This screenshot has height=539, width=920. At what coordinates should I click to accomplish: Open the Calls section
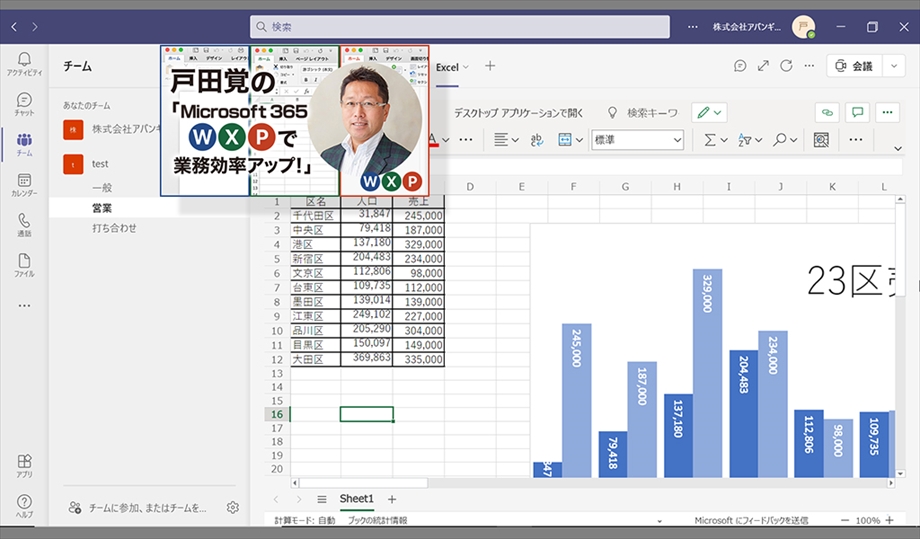tap(24, 225)
